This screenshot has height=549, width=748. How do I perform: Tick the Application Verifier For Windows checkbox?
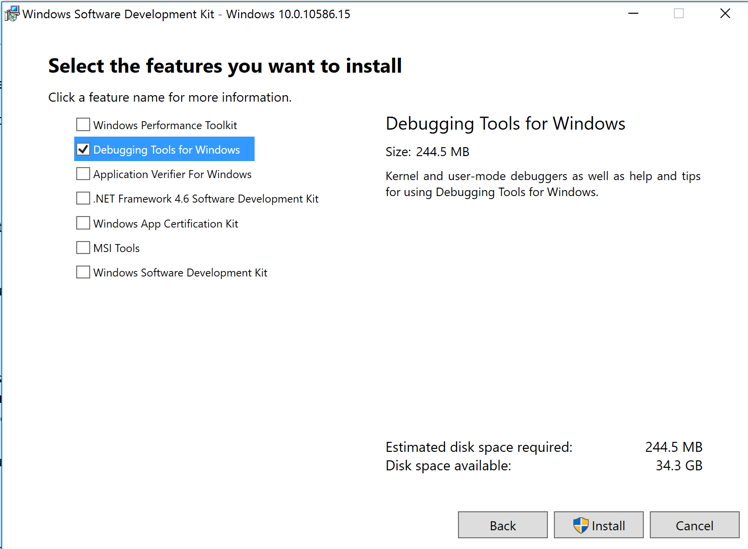83,174
